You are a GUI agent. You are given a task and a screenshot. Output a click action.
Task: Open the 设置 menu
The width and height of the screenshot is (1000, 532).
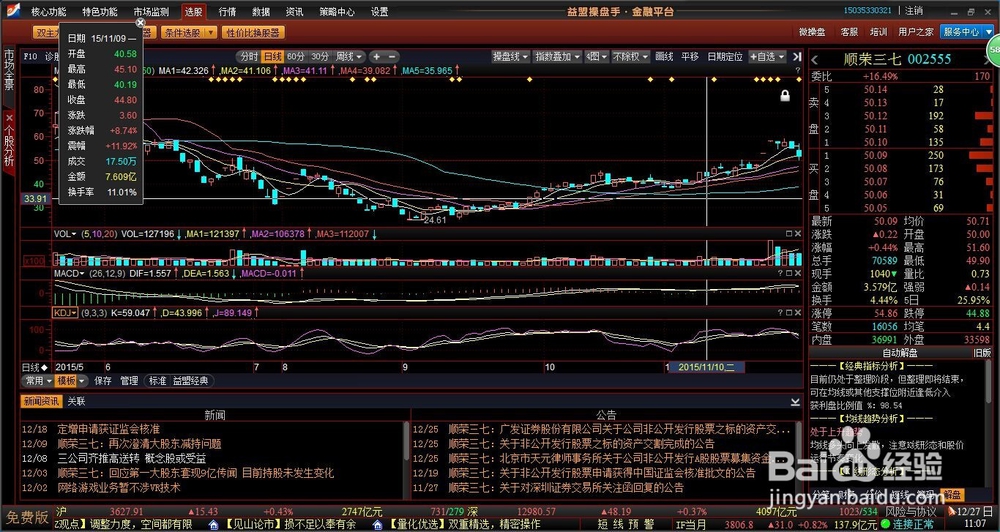pos(379,11)
